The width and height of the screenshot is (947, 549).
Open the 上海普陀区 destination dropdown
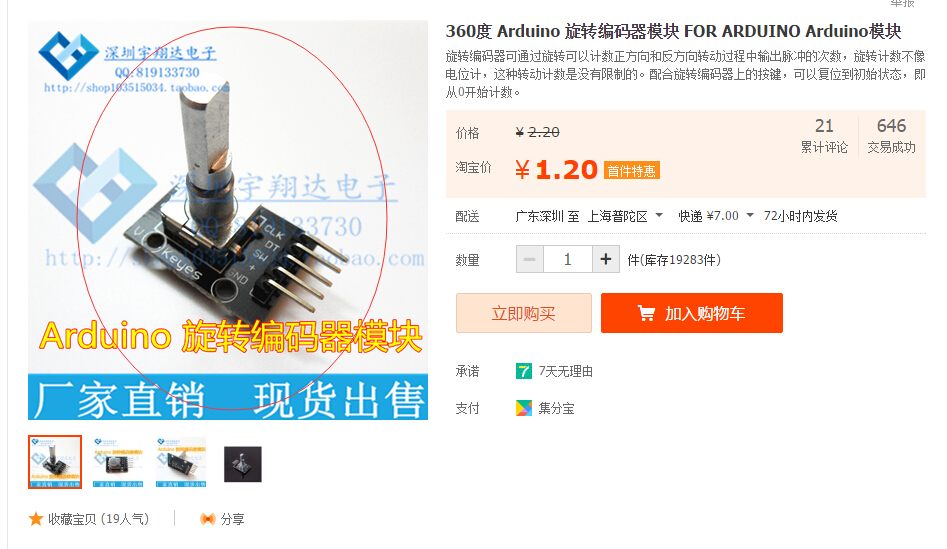click(x=625, y=216)
